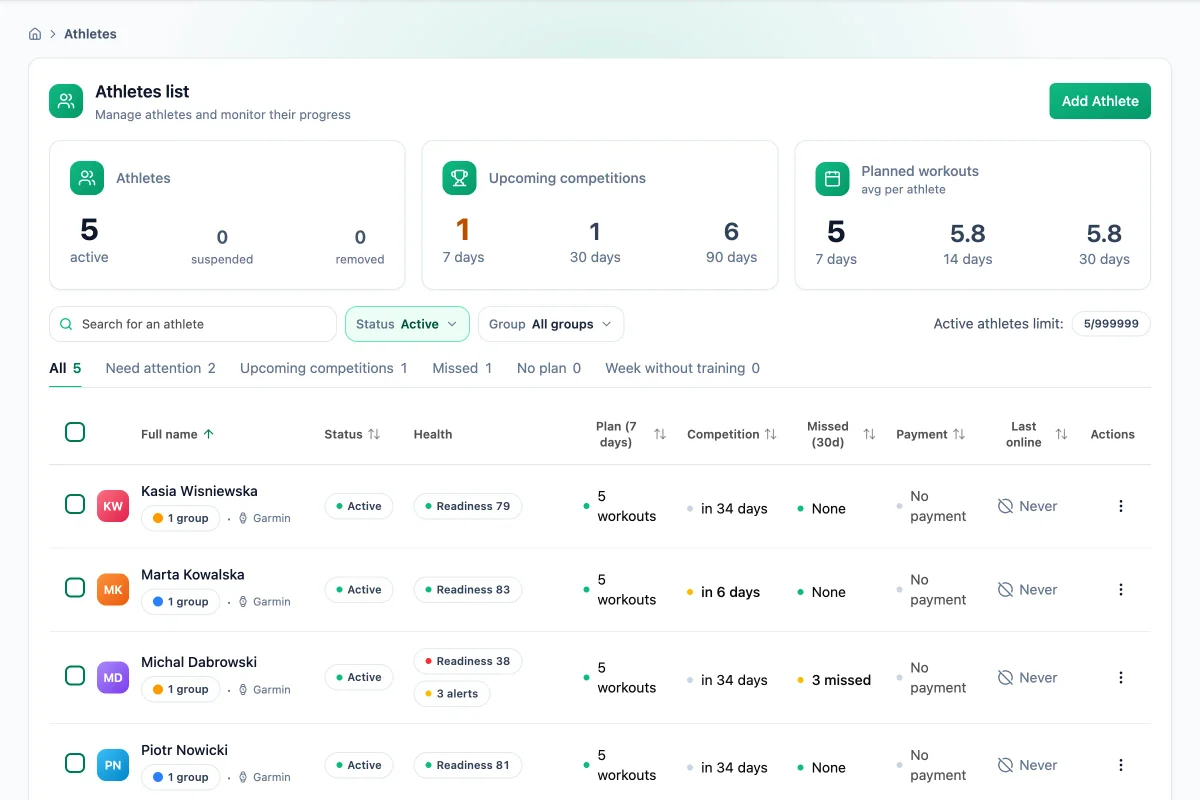Click Readiness 81 badge for Piotr Nowicki

468,765
